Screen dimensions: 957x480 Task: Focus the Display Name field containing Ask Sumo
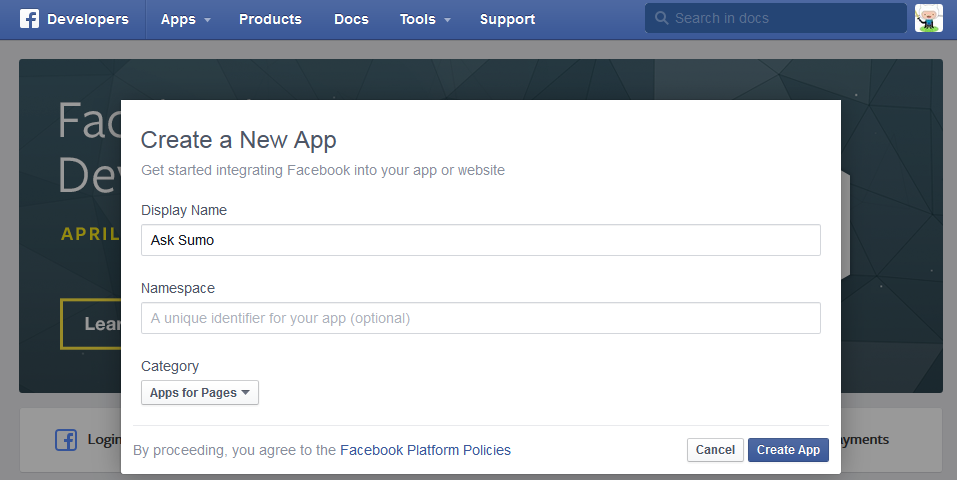(480, 240)
